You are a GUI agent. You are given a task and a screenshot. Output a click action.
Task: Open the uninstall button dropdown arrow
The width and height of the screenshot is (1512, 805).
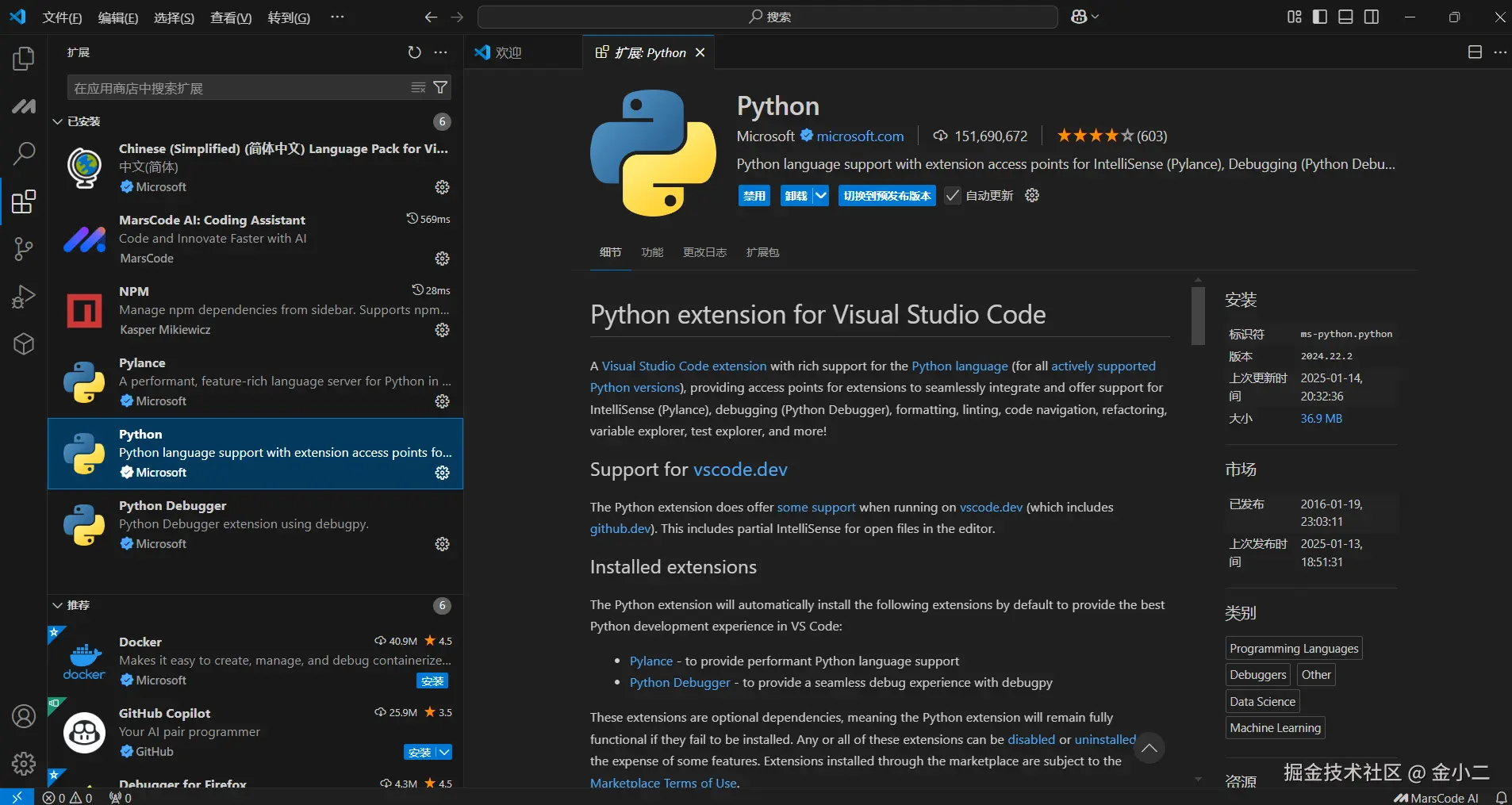click(x=821, y=196)
